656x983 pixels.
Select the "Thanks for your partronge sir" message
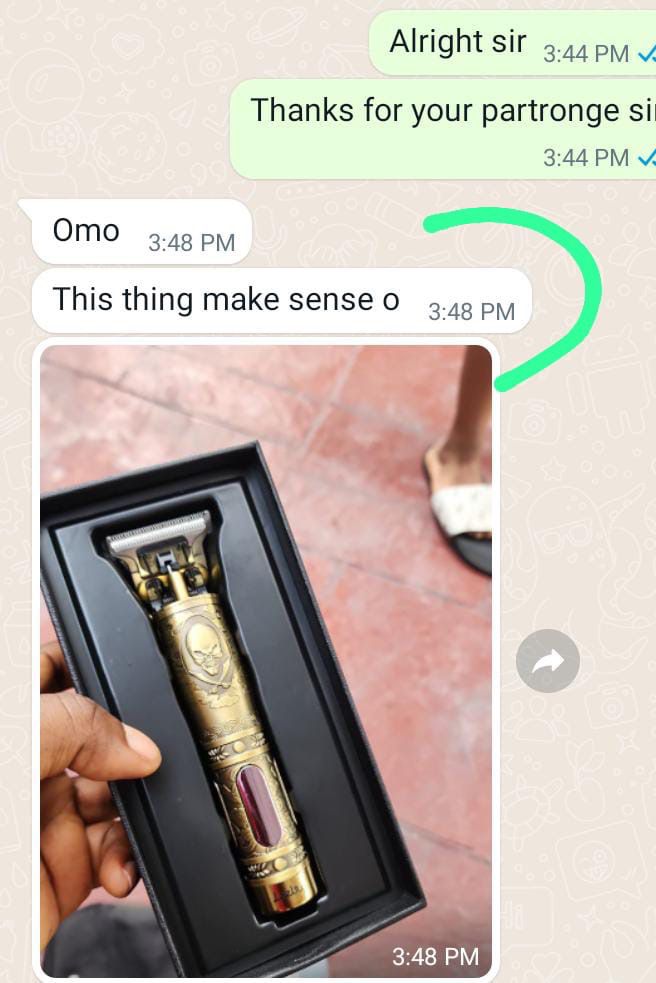point(443,129)
